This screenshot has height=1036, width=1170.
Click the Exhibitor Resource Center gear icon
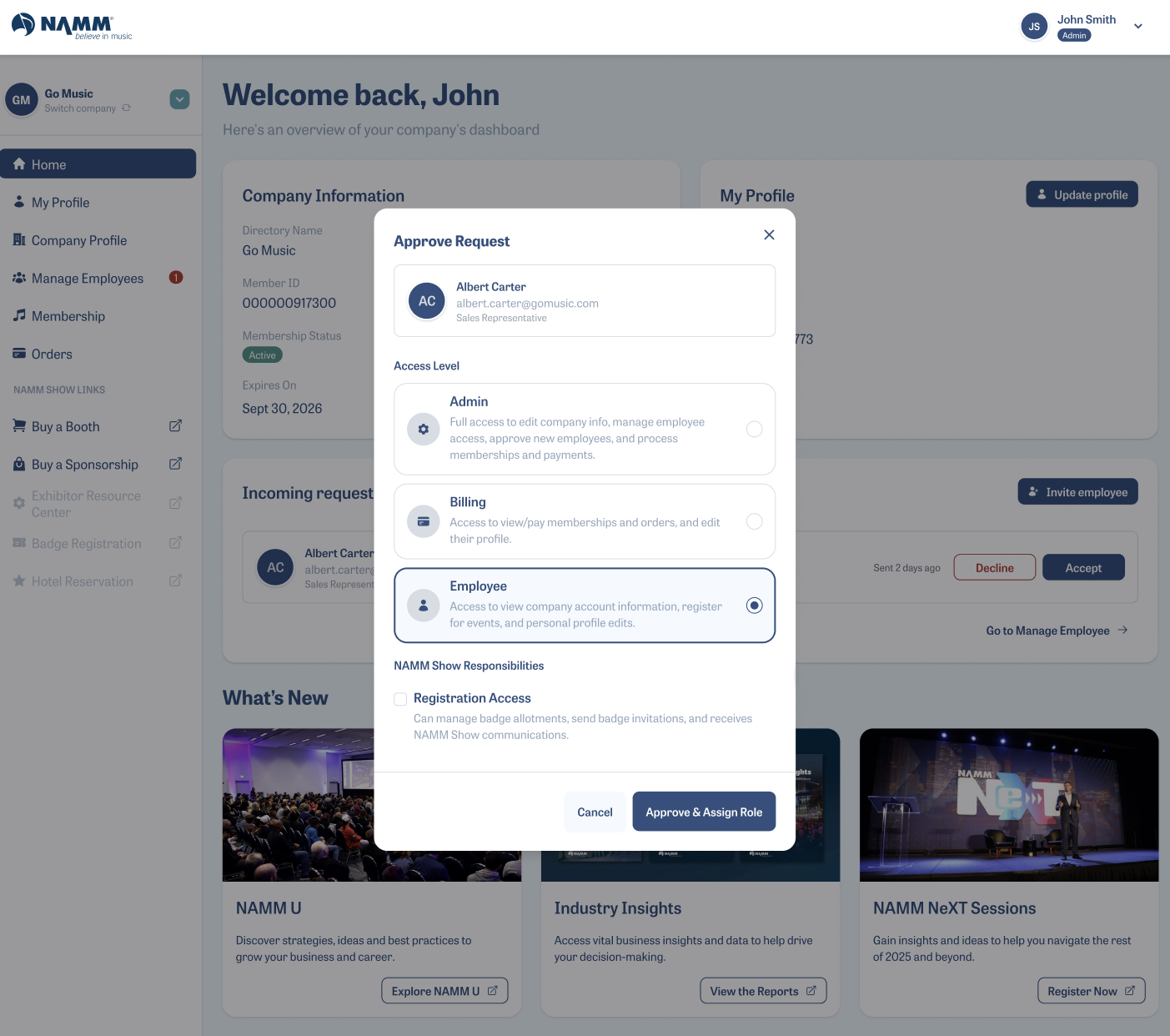point(19,503)
